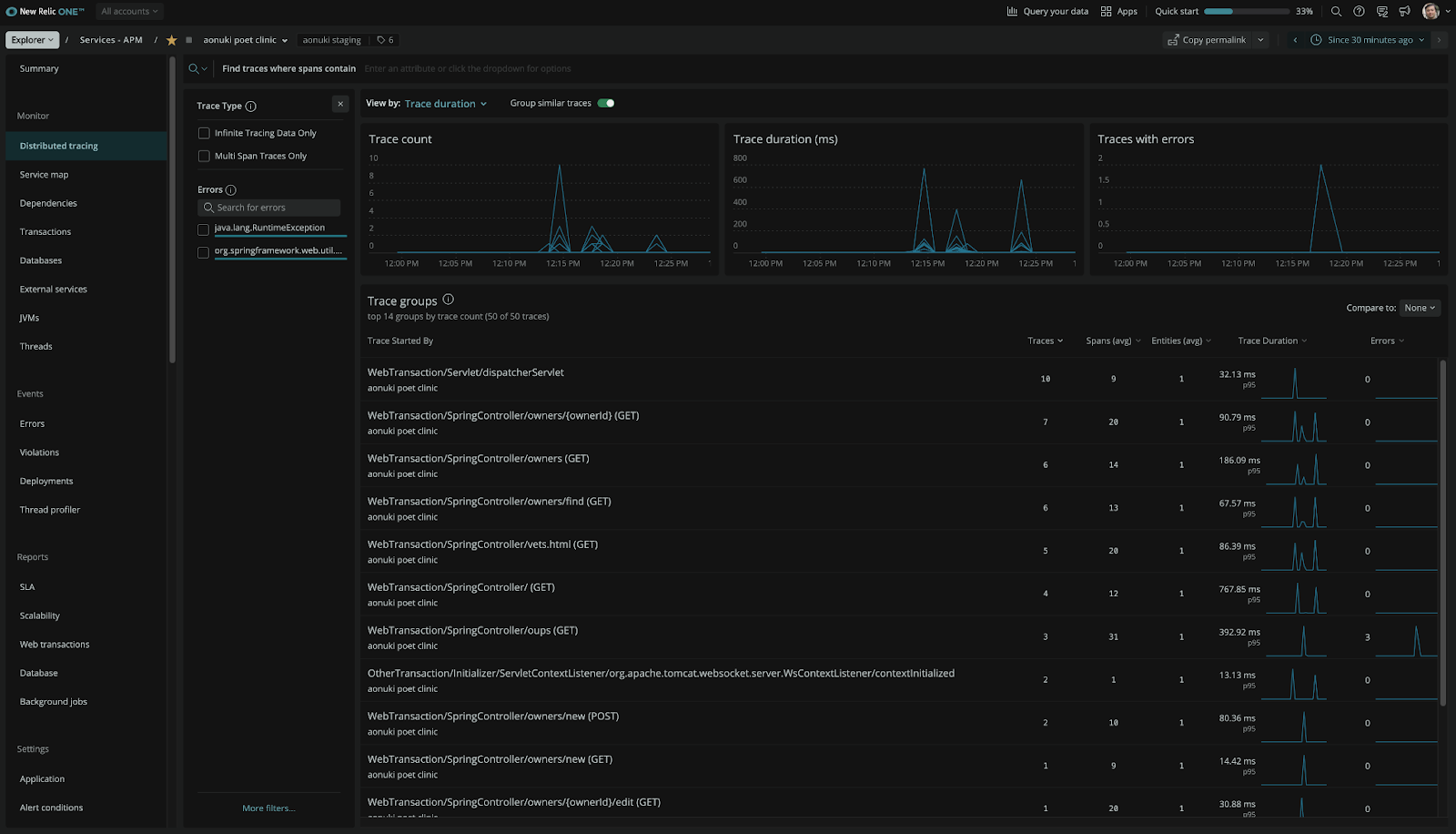Open the Trace duration View by dropdown

pyautogui.click(x=444, y=103)
